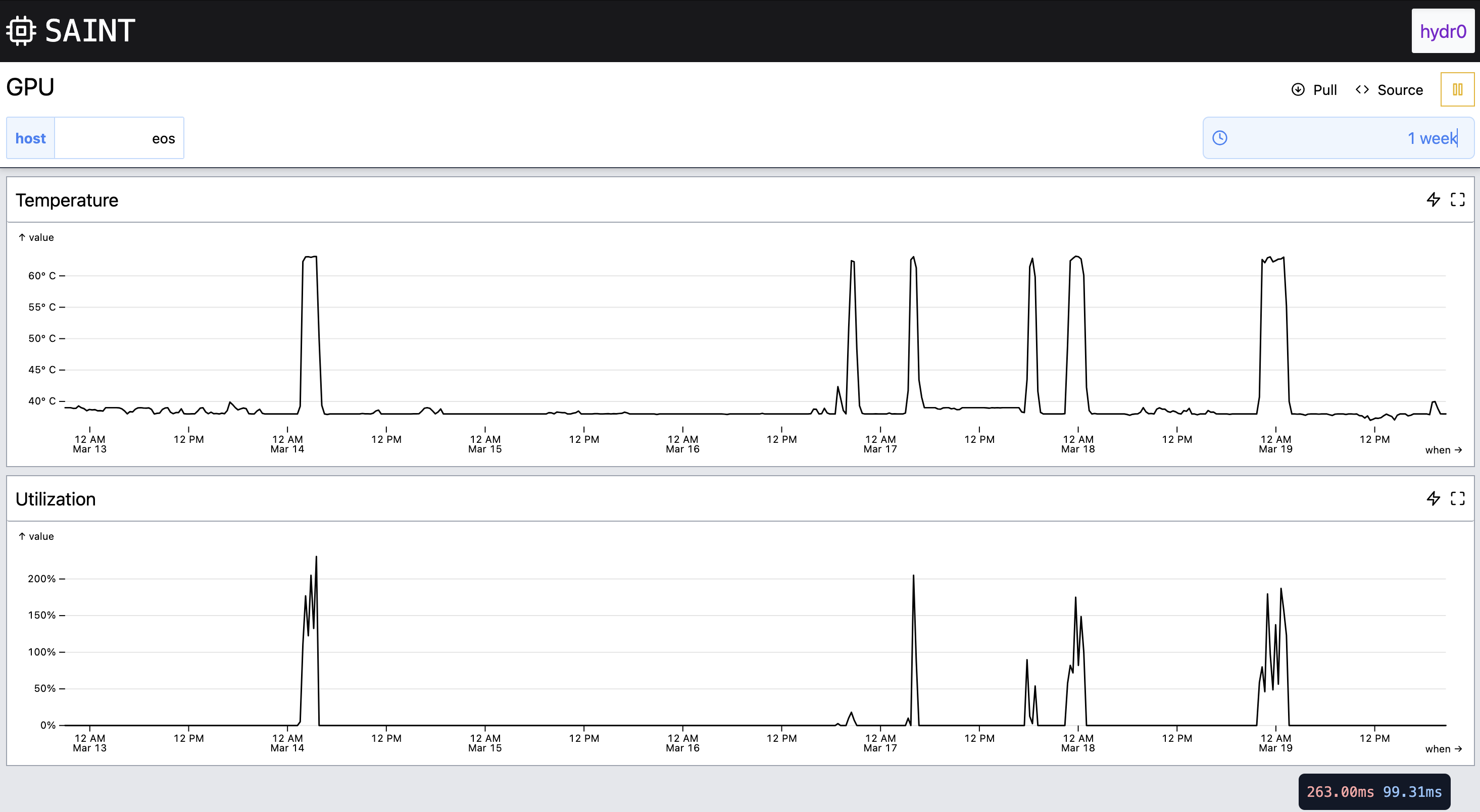This screenshot has width=1480, height=812.
Task: Expand the Temperature chart to fullscreen
Action: click(1458, 199)
